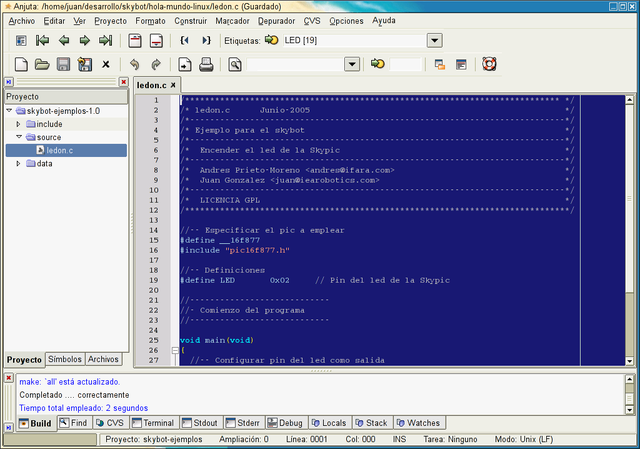Open the Ayuda menu
The image size is (640, 449).
[x=384, y=20]
